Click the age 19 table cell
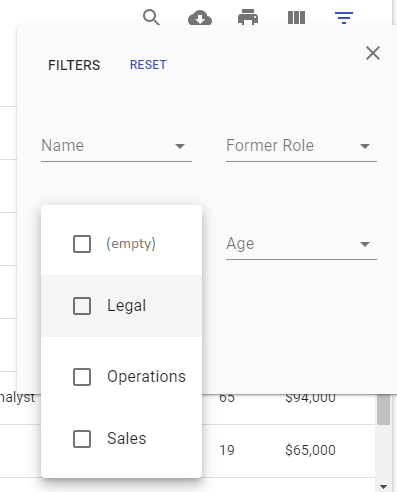 (x=227, y=450)
